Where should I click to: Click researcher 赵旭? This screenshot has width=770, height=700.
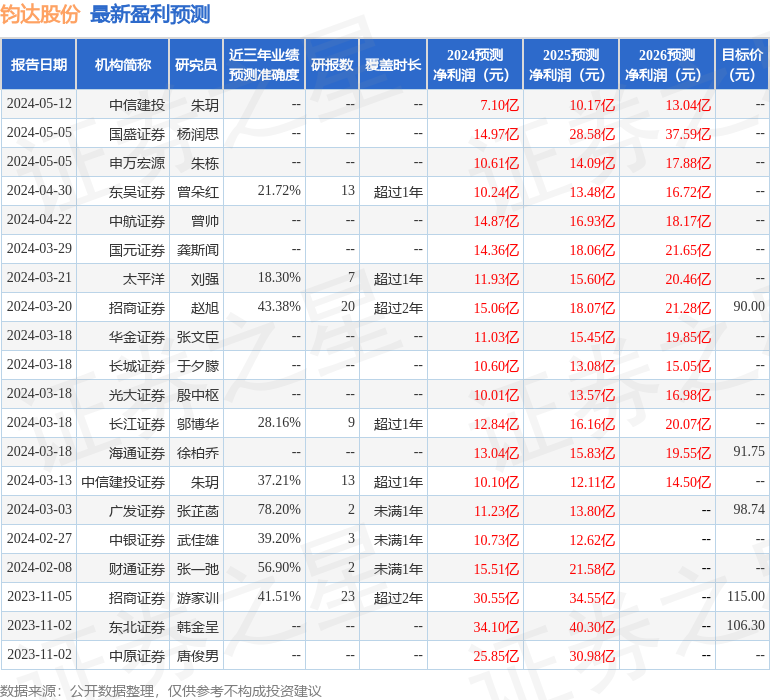tap(205, 308)
